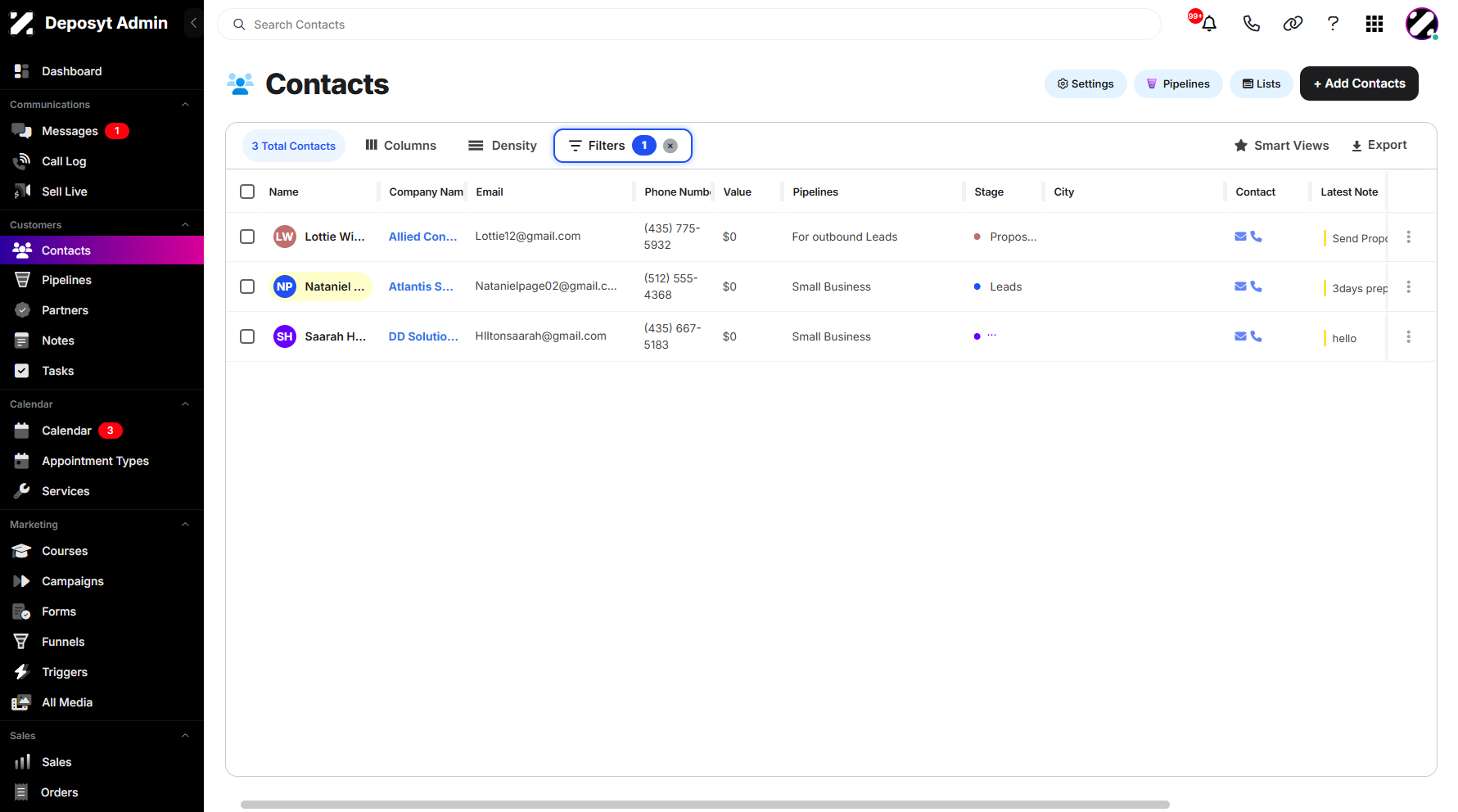The width and height of the screenshot is (1458, 812).
Task: Click the Add Contacts button
Action: point(1359,83)
